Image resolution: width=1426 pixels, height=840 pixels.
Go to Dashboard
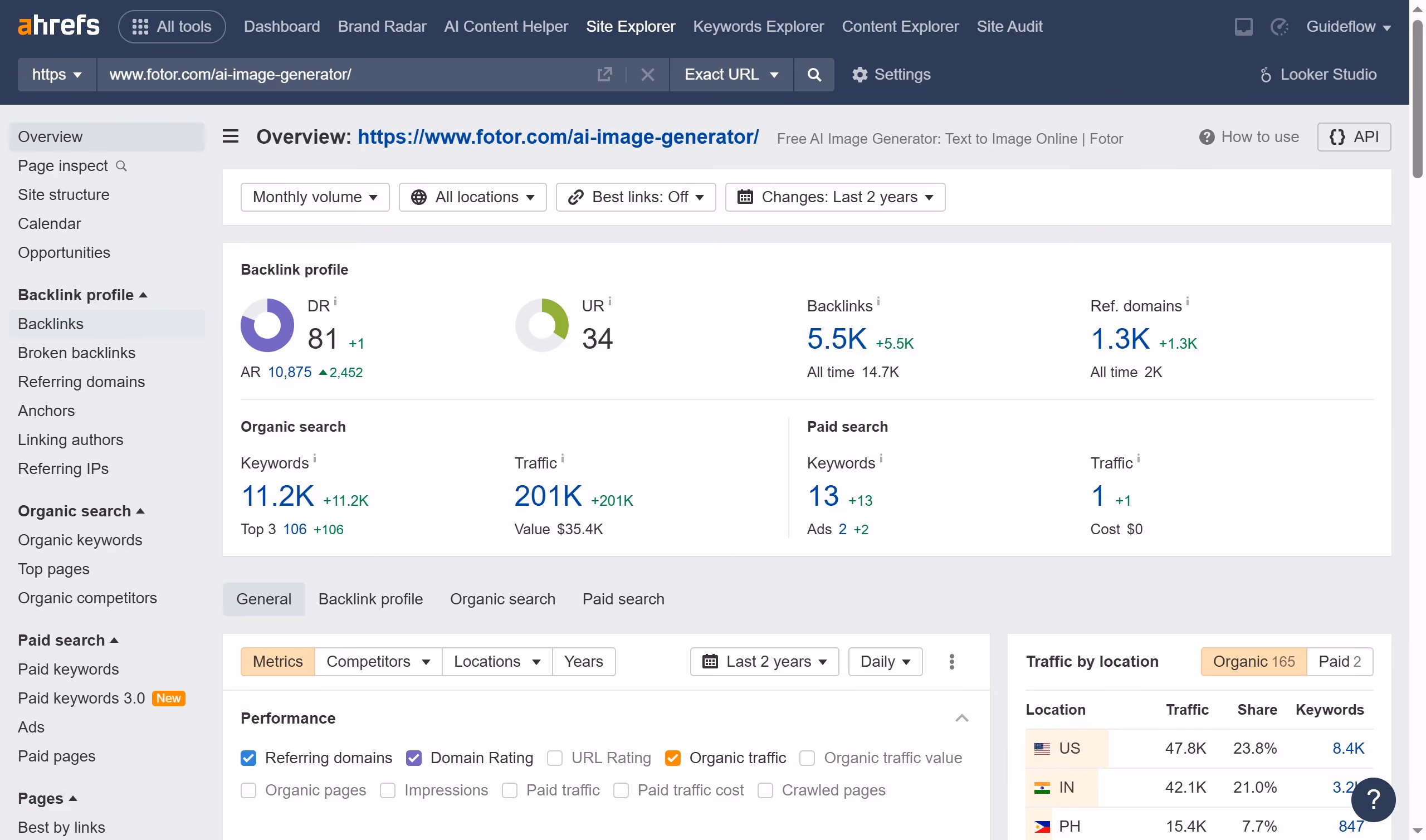[x=282, y=27]
